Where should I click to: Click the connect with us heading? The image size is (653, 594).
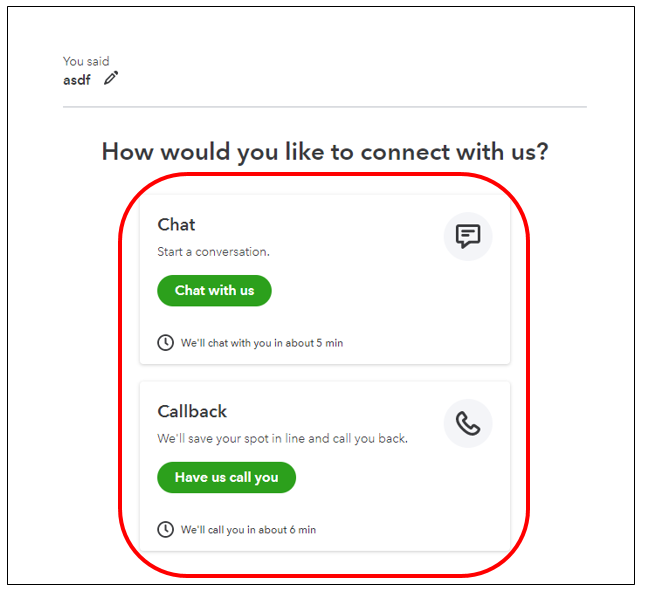[x=325, y=152]
